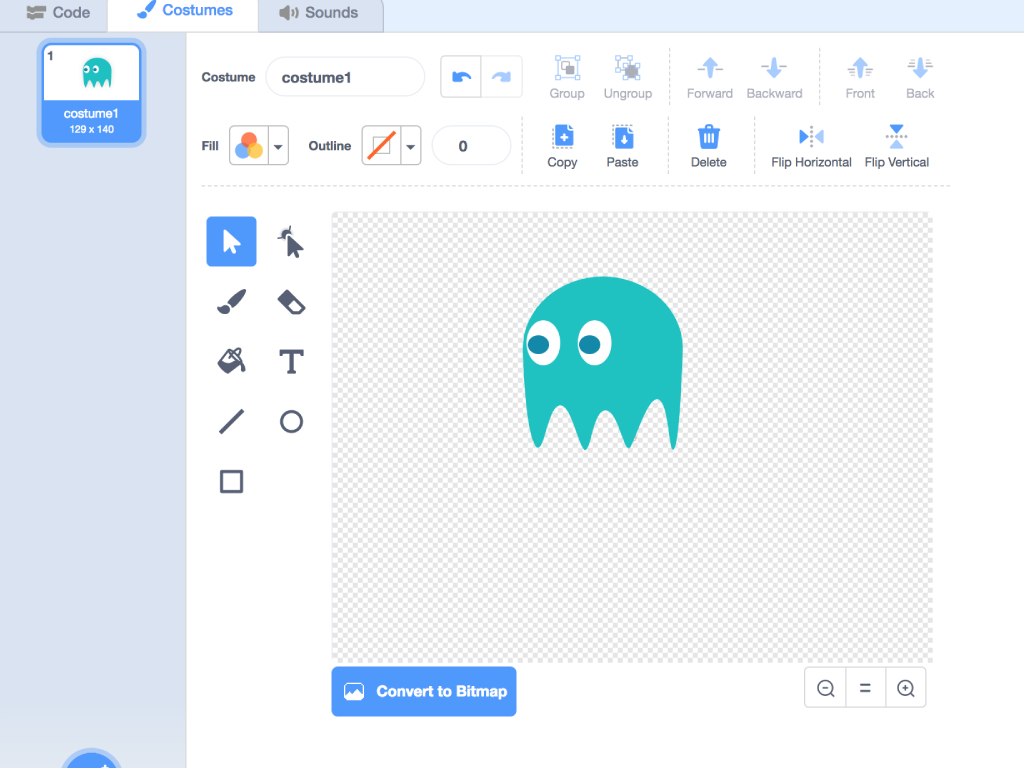This screenshot has height=768, width=1024.
Task: Copy the selected shape
Action: (562, 146)
